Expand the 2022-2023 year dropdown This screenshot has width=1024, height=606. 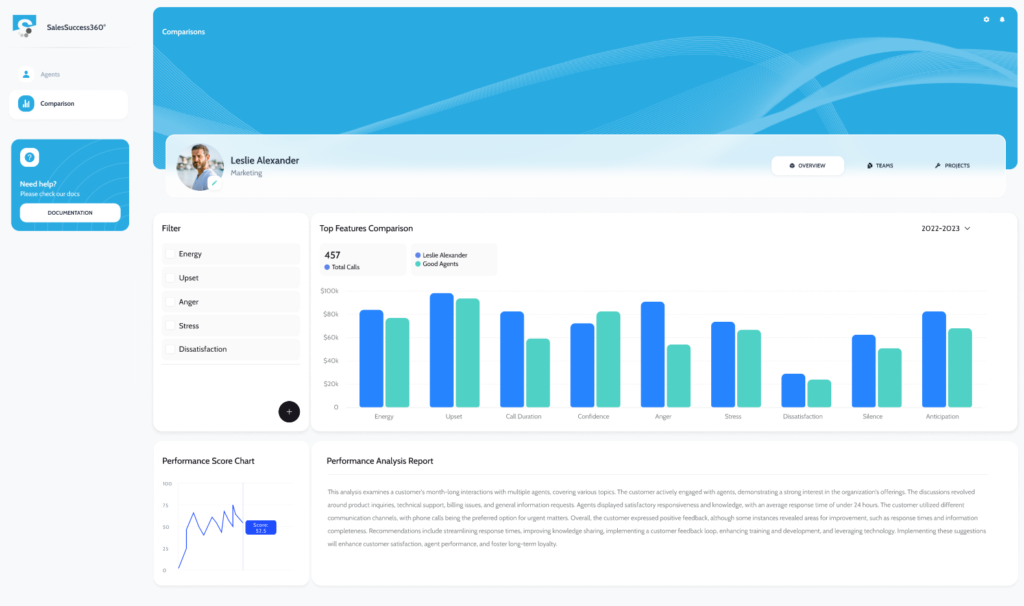946,228
